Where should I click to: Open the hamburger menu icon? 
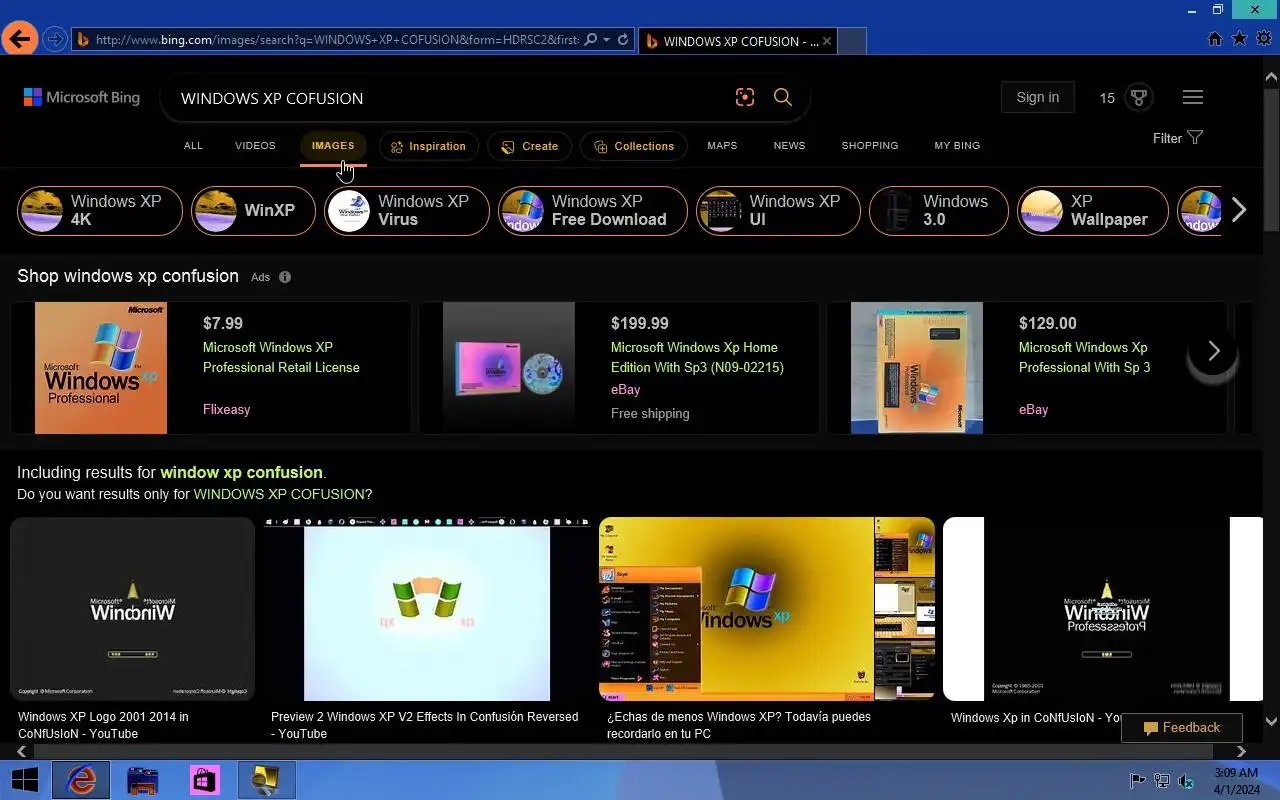pos(1192,97)
